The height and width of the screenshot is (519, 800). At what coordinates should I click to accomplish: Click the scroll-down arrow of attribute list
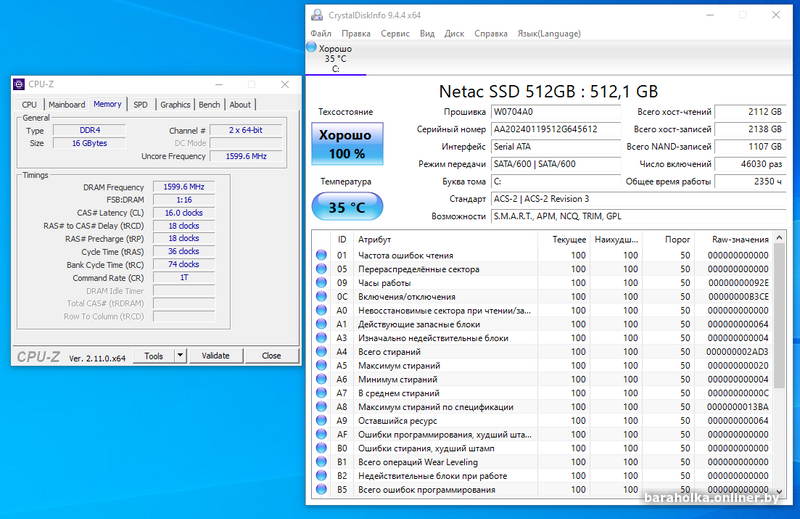click(779, 491)
